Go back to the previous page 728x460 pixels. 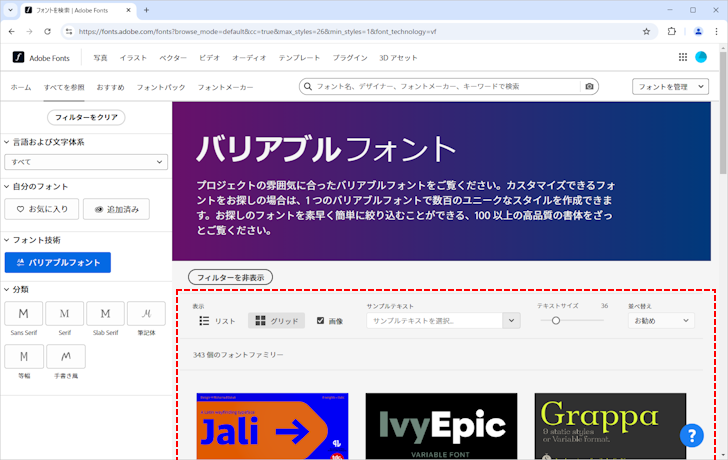coord(12,32)
